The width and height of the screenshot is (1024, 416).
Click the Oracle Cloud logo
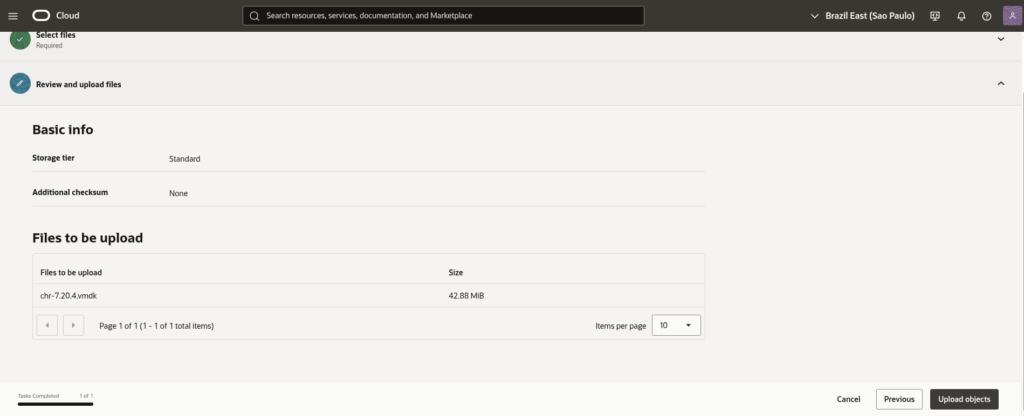click(56, 16)
